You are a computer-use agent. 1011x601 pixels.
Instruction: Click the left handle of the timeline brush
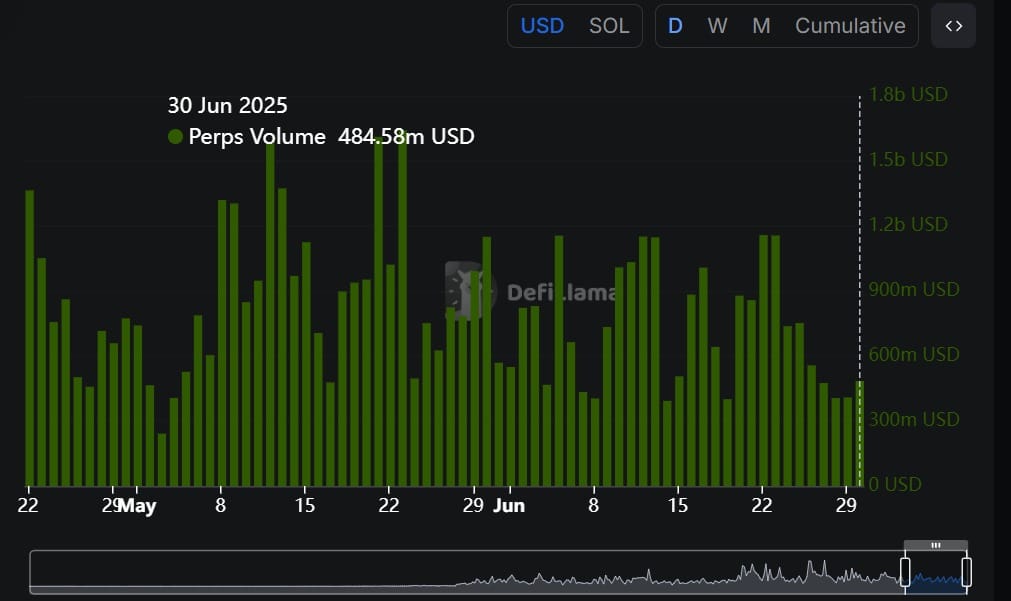(905, 573)
